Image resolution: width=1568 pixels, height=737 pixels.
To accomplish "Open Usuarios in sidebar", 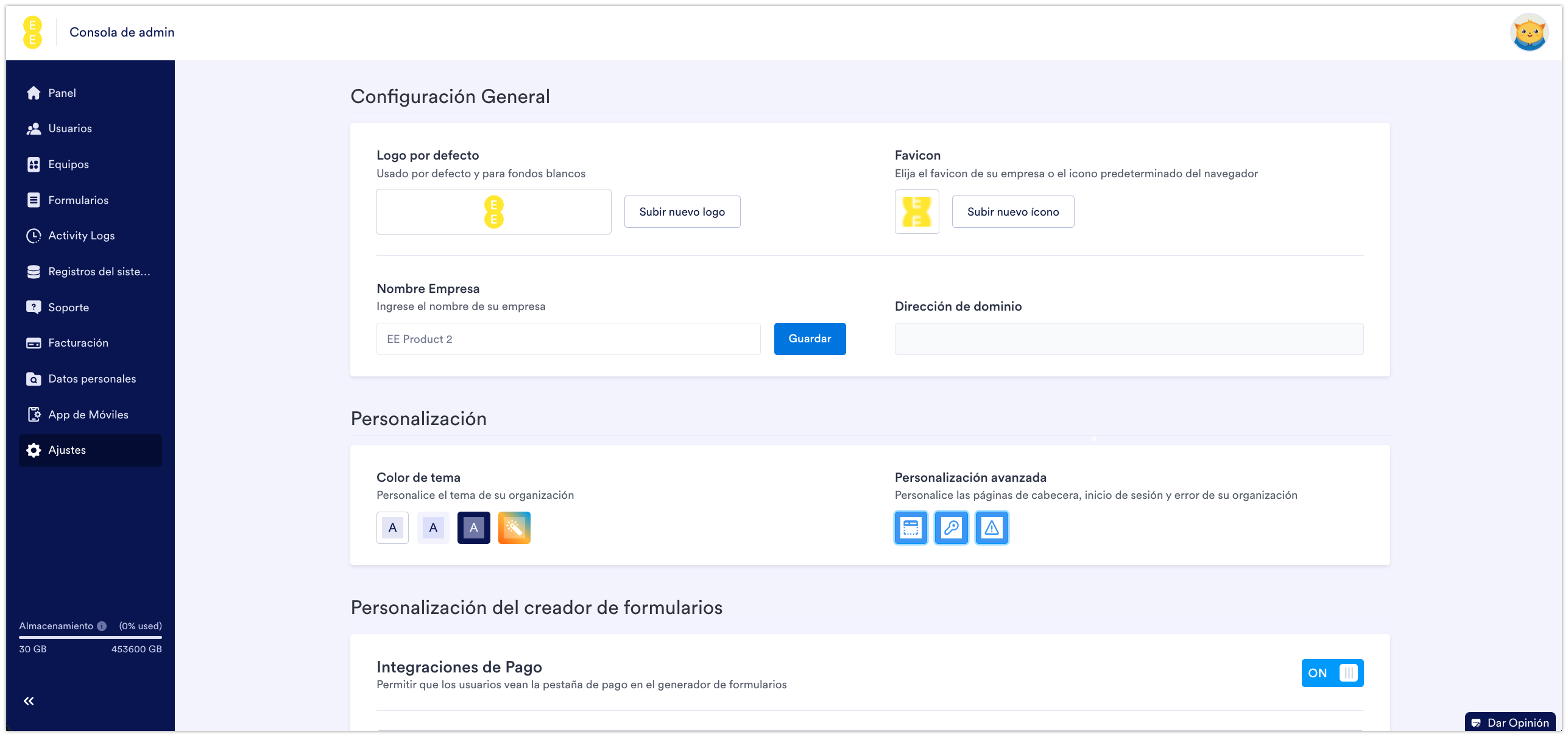I will pos(70,129).
